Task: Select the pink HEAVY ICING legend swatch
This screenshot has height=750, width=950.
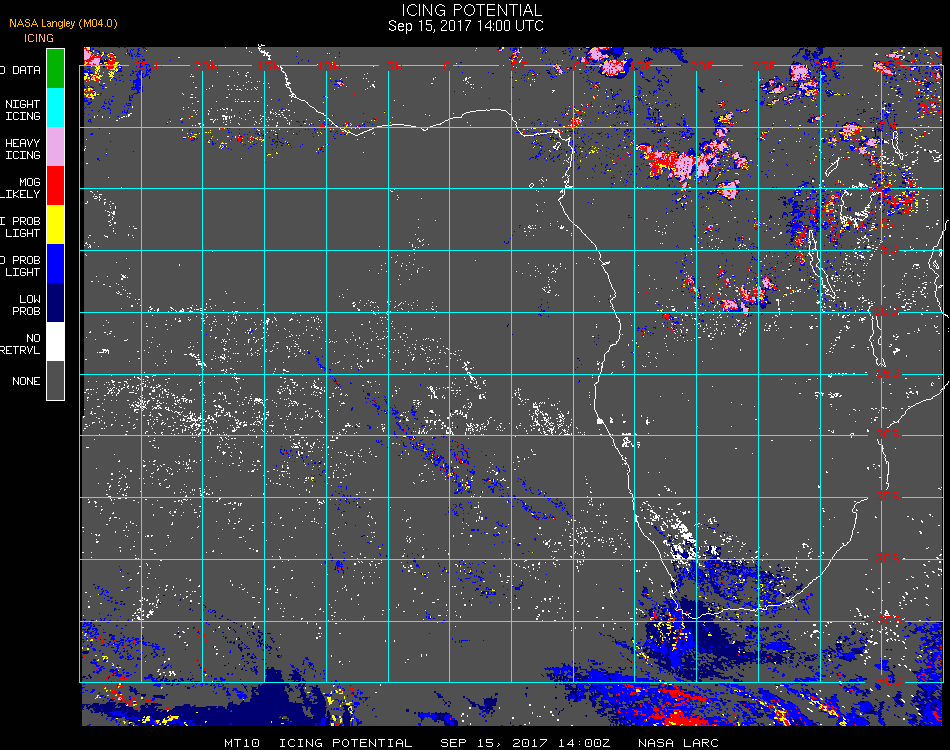Action: [55, 147]
